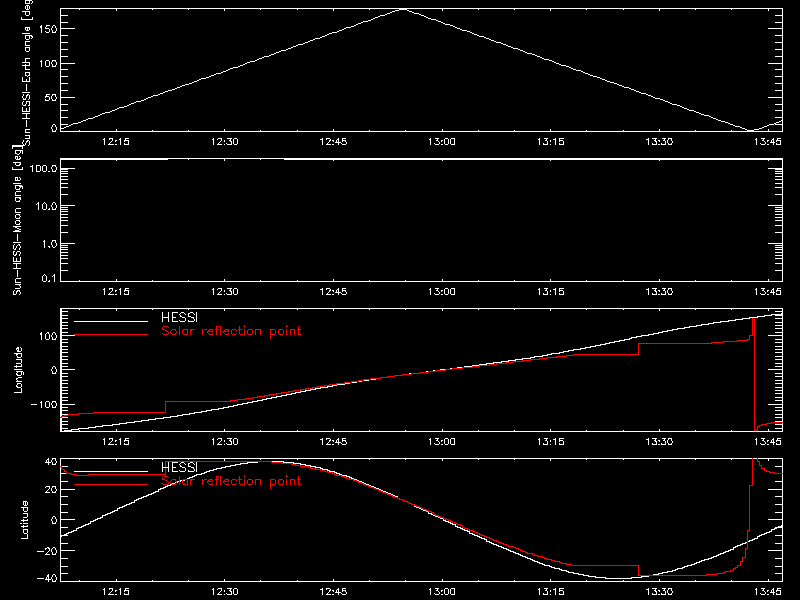800x600 pixels.
Task: Pick red legend line in Latitude plot
Action: [111, 485]
